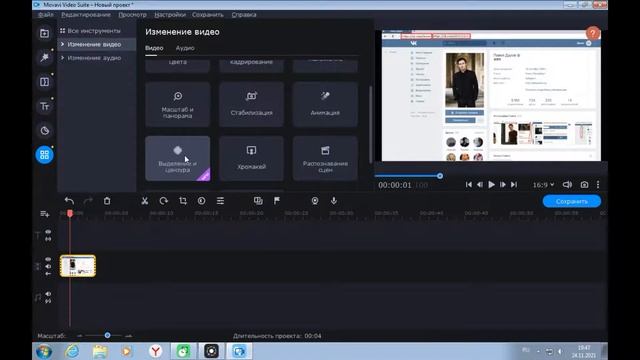Click the timeline Масштаб zoom slider handle

[107, 336]
